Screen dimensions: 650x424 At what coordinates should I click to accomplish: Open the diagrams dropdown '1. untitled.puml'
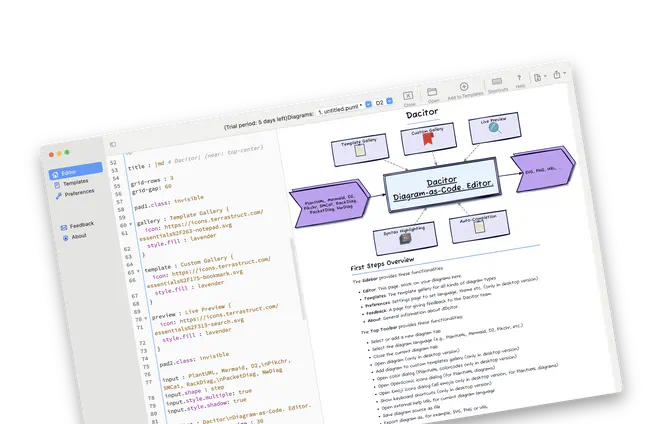click(345, 108)
